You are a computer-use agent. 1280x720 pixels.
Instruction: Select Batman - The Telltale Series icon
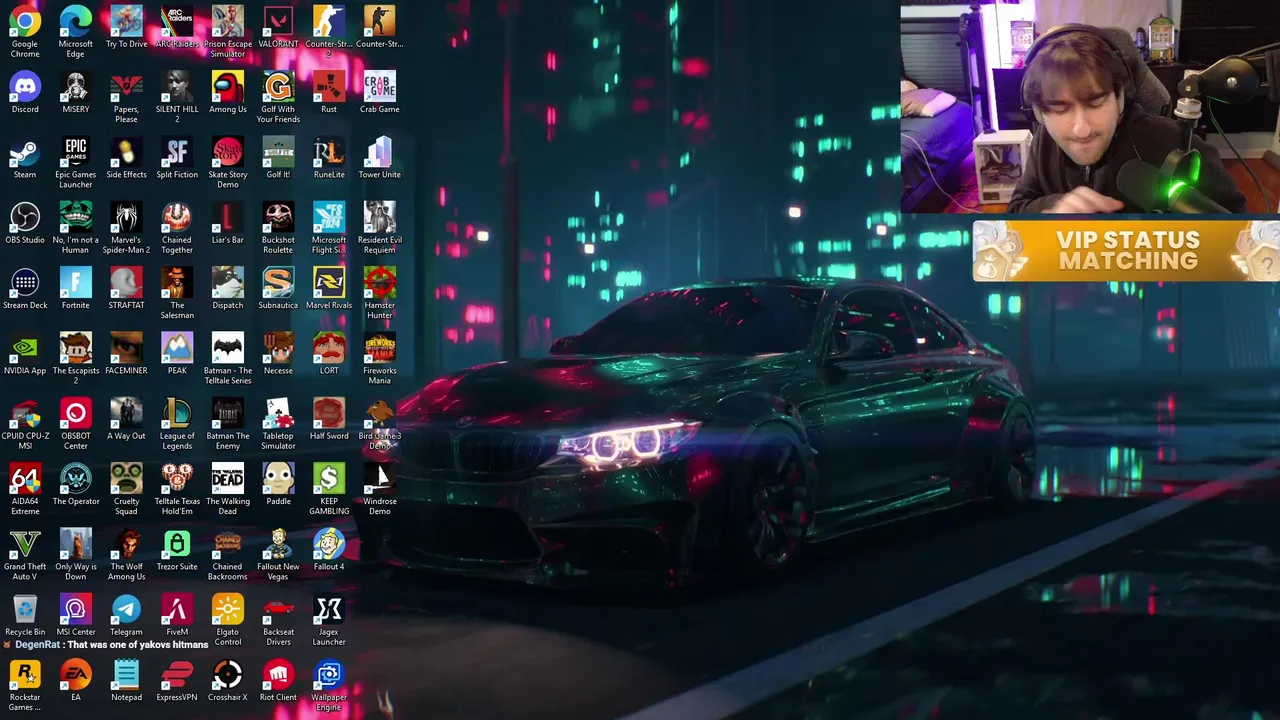tap(228, 357)
